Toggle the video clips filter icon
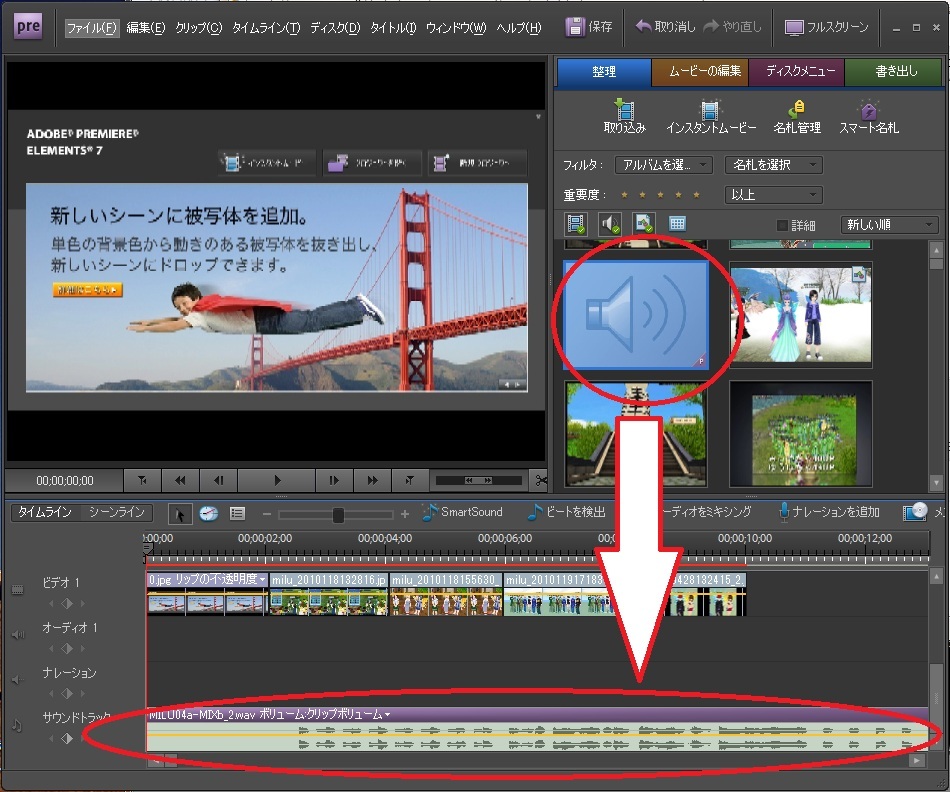 pos(575,224)
